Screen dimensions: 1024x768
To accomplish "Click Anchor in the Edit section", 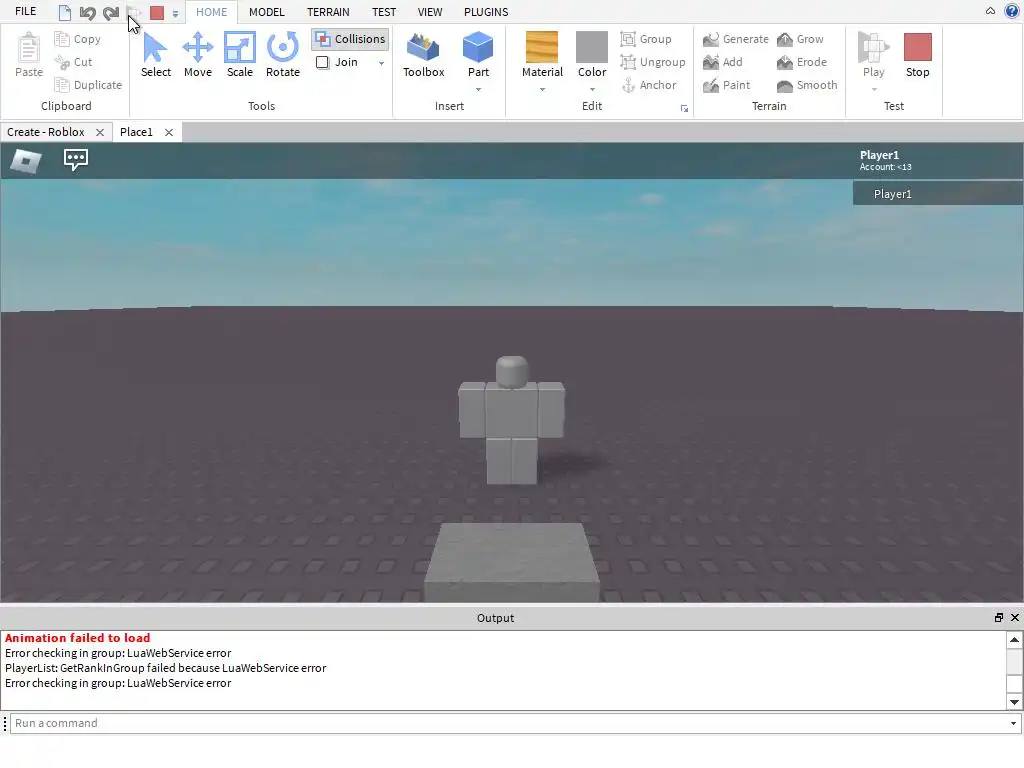I will (x=648, y=85).
